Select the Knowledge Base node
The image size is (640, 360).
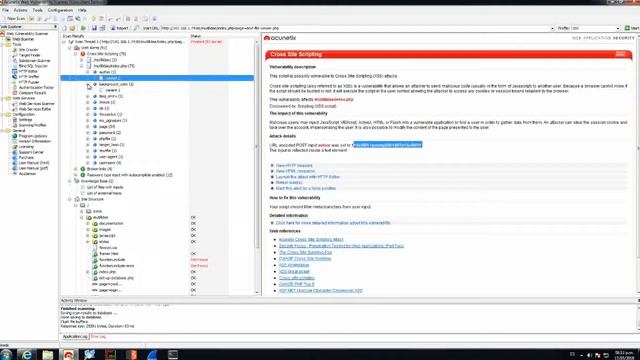pos(97,181)
